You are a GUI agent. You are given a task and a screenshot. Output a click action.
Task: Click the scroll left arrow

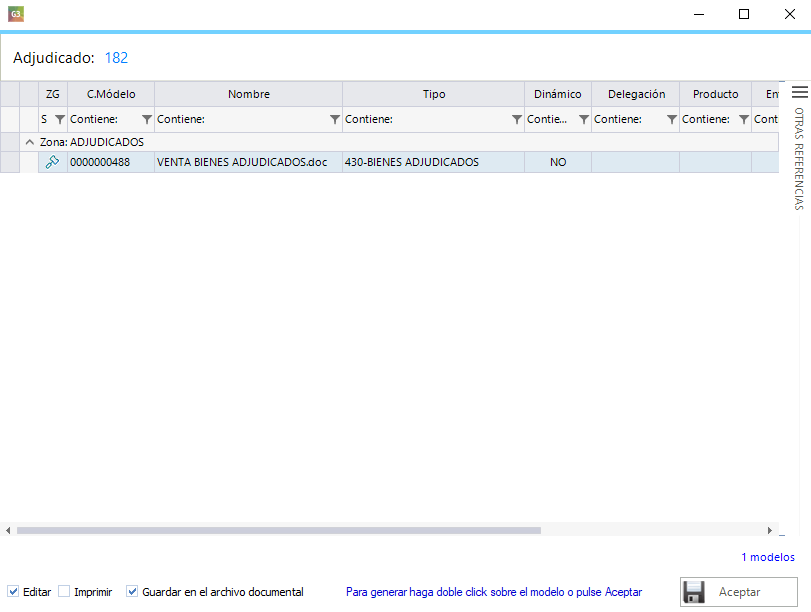(x=8, y=530)
